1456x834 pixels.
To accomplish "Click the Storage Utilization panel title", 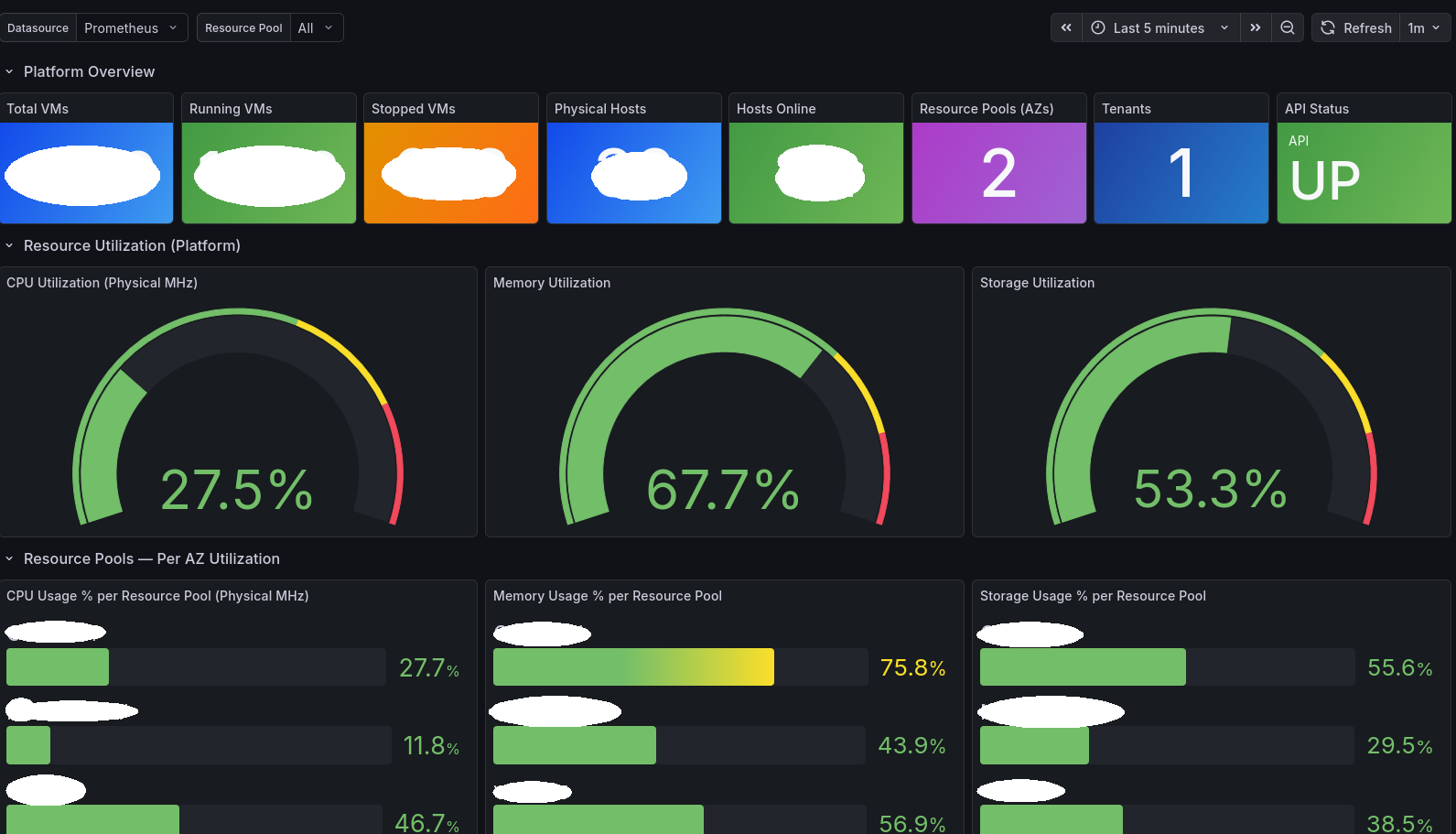I will click(x=1037, y=283).
